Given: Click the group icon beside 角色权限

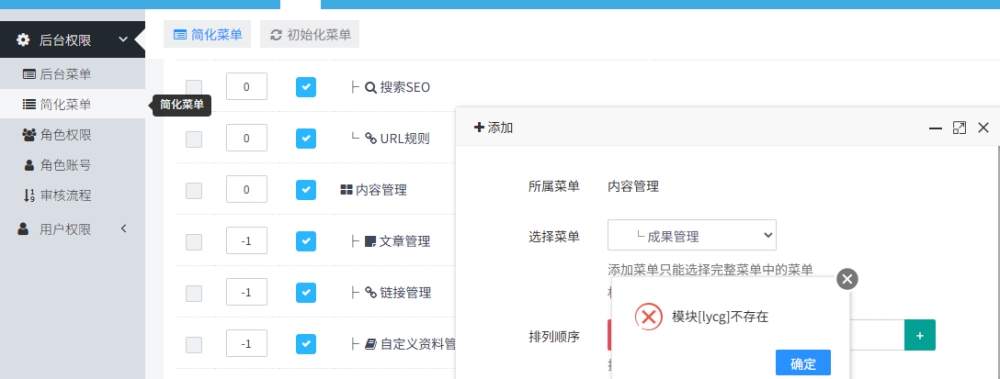Looking at the screenshot, I should tap(29, 135).
